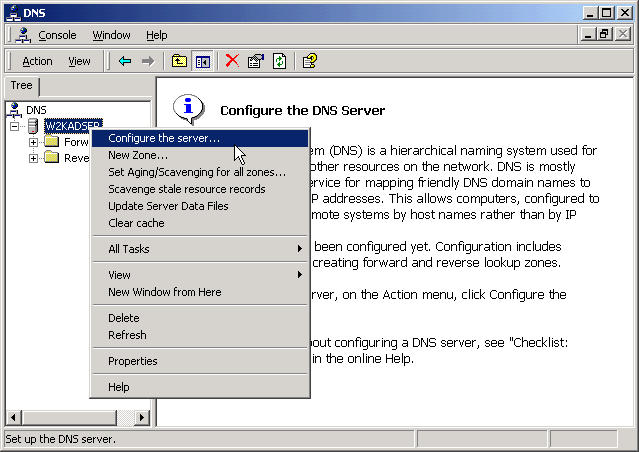Open the Action menu button
The height and width of the screenshot is (452, 639).
37,61
